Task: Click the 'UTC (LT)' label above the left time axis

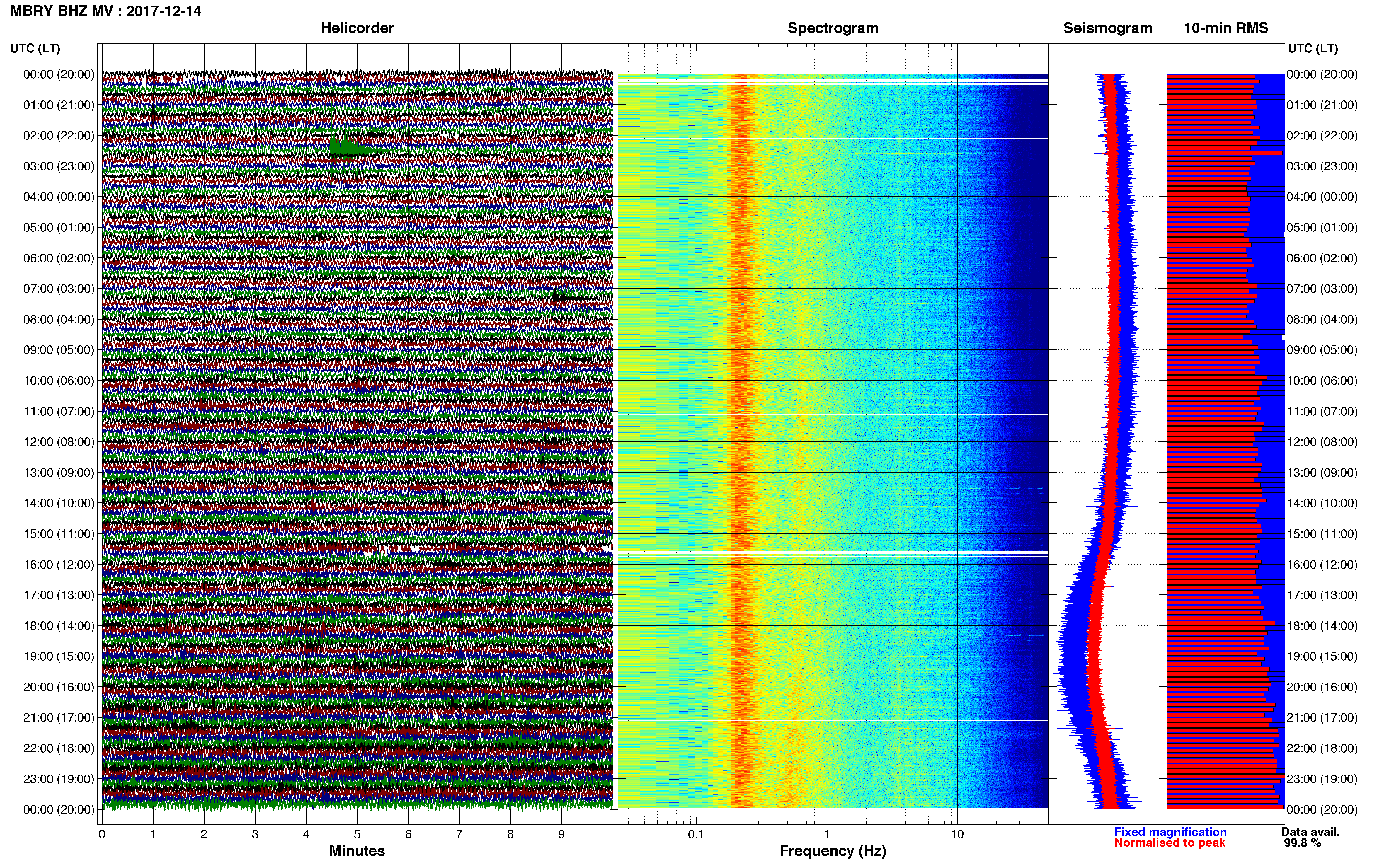Action: coord(35,48)
